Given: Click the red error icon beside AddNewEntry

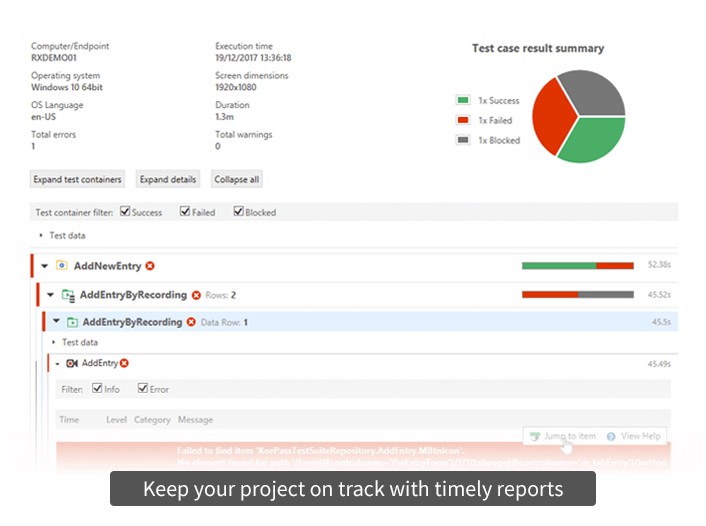Looking at the screenshot, I should (x=150, y=266).
